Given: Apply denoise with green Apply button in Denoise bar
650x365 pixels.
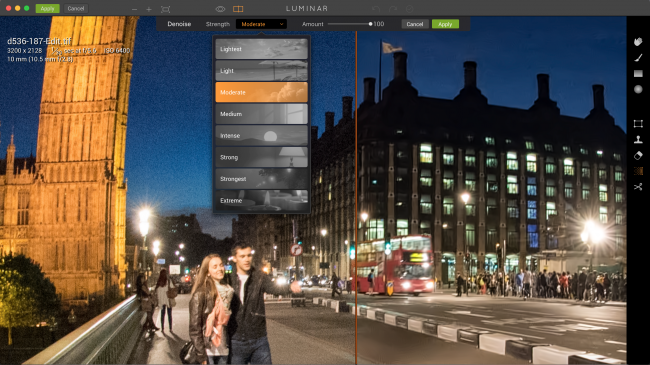Looking at the screenshot, I should pos(445,24).
